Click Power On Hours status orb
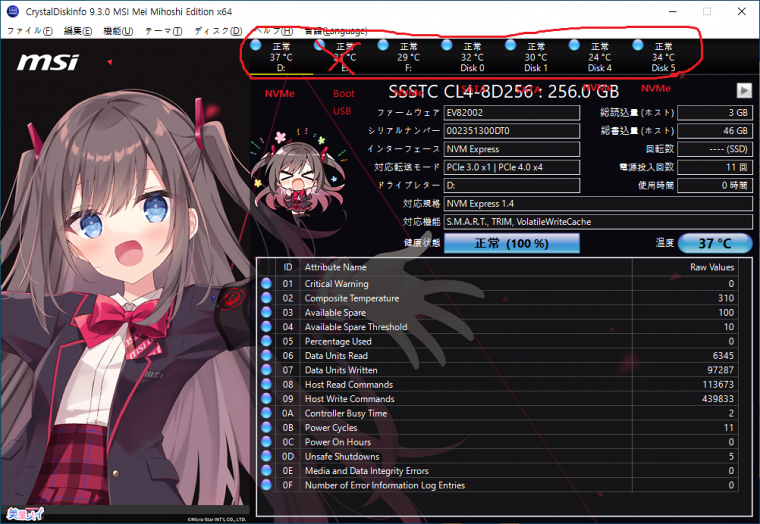The image size is (760, 524). tap(266, 442)
